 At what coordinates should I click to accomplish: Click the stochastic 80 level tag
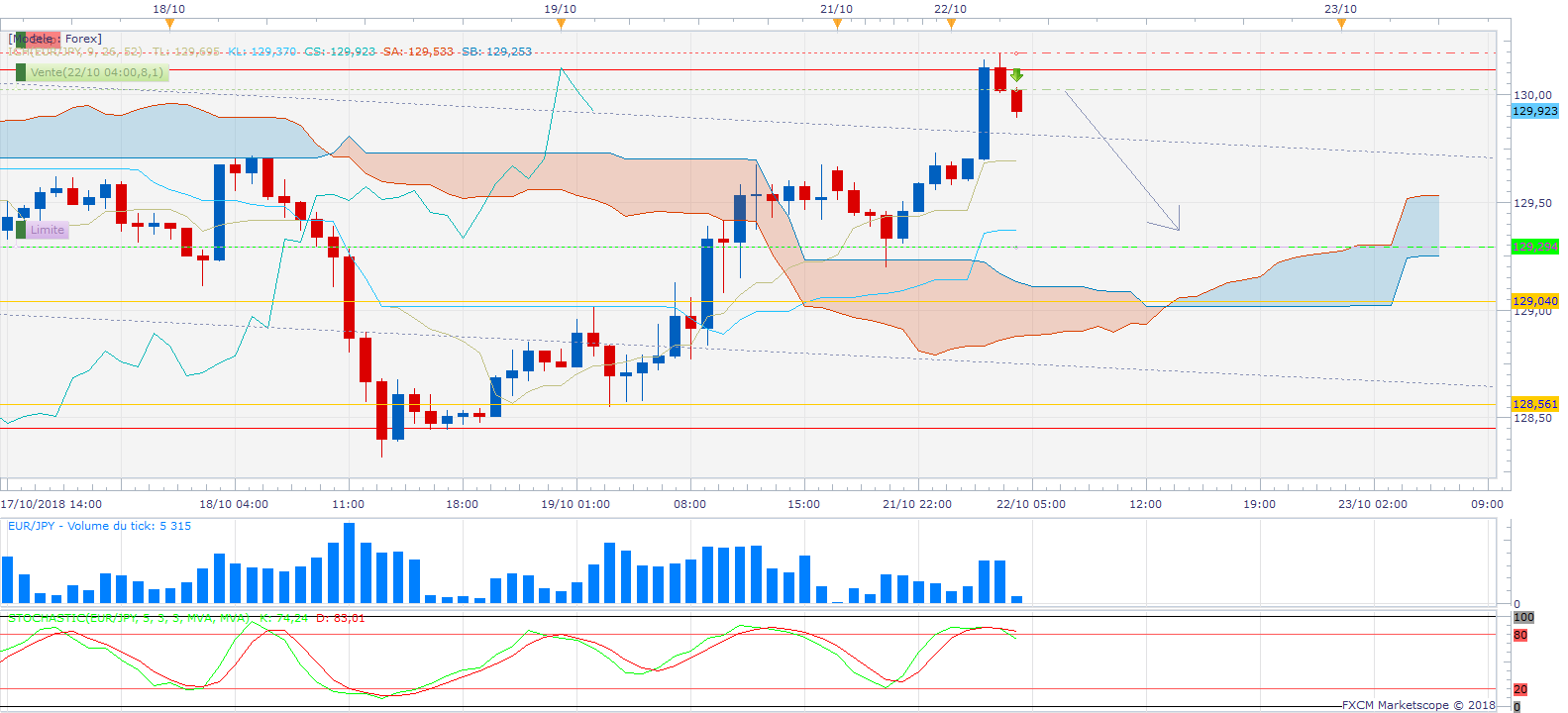pos(1520,635)
